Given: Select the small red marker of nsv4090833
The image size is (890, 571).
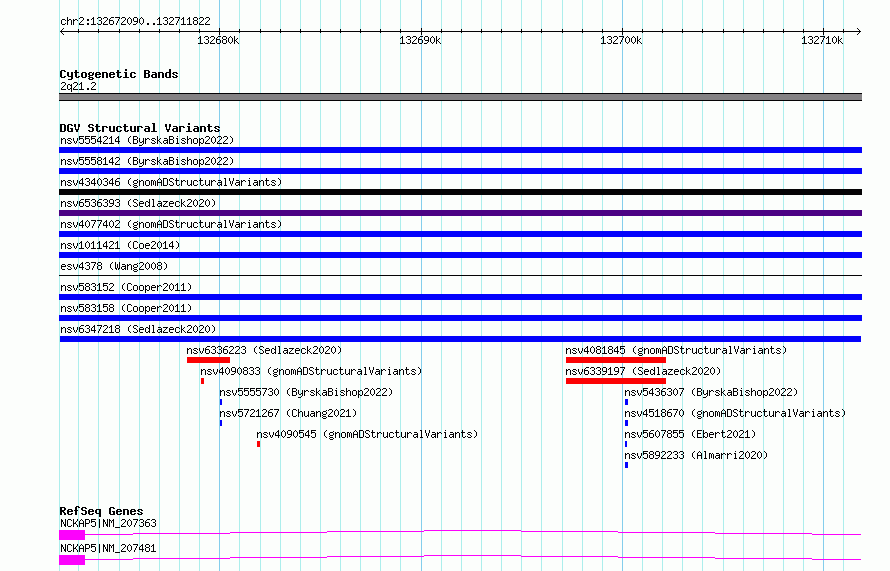Looking at the screenshot, I should tap(203, 381).
